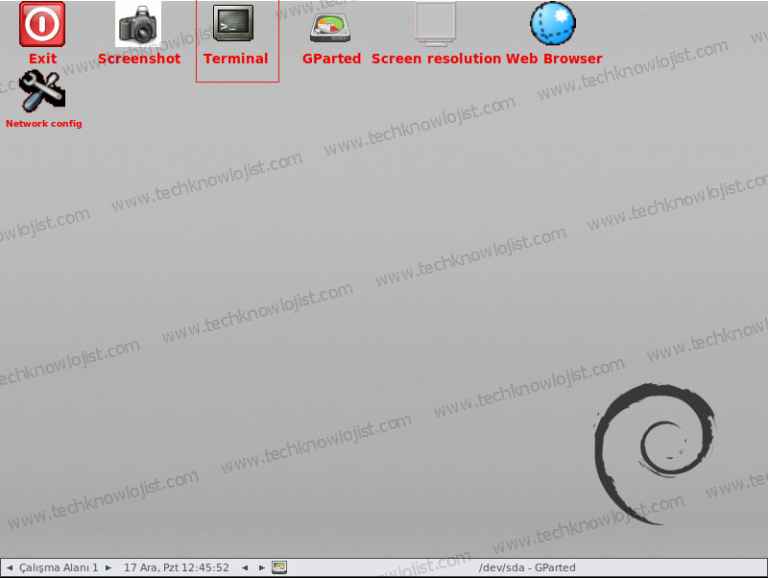Open the Network config tools icon
The width and height of the screenshot is (768, 578).
(42, 92)
